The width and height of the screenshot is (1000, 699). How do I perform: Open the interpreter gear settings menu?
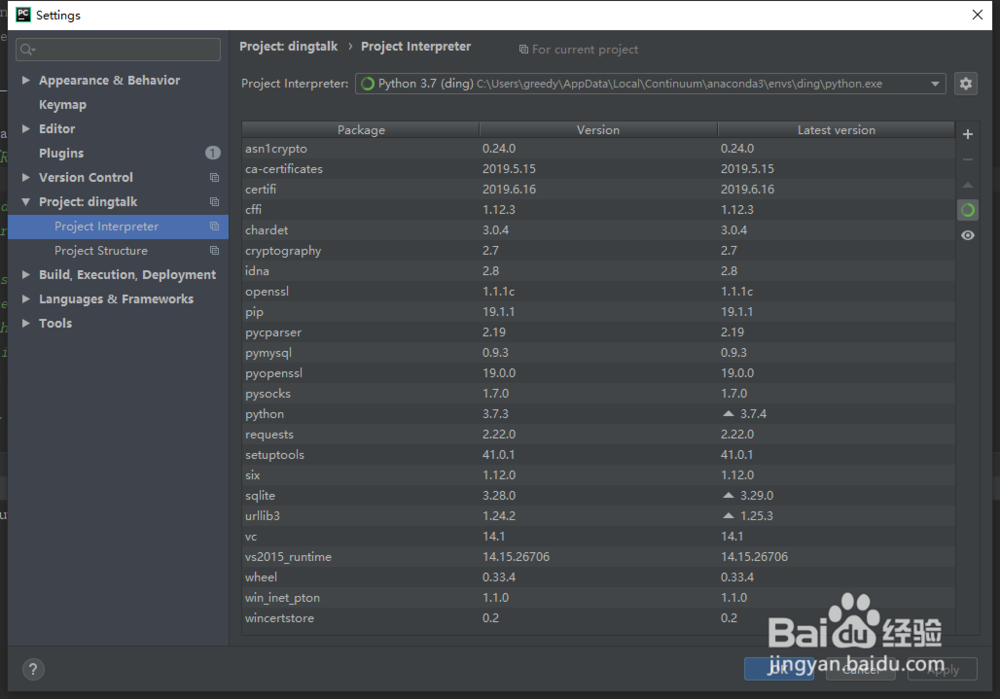(x=966, y=84)
